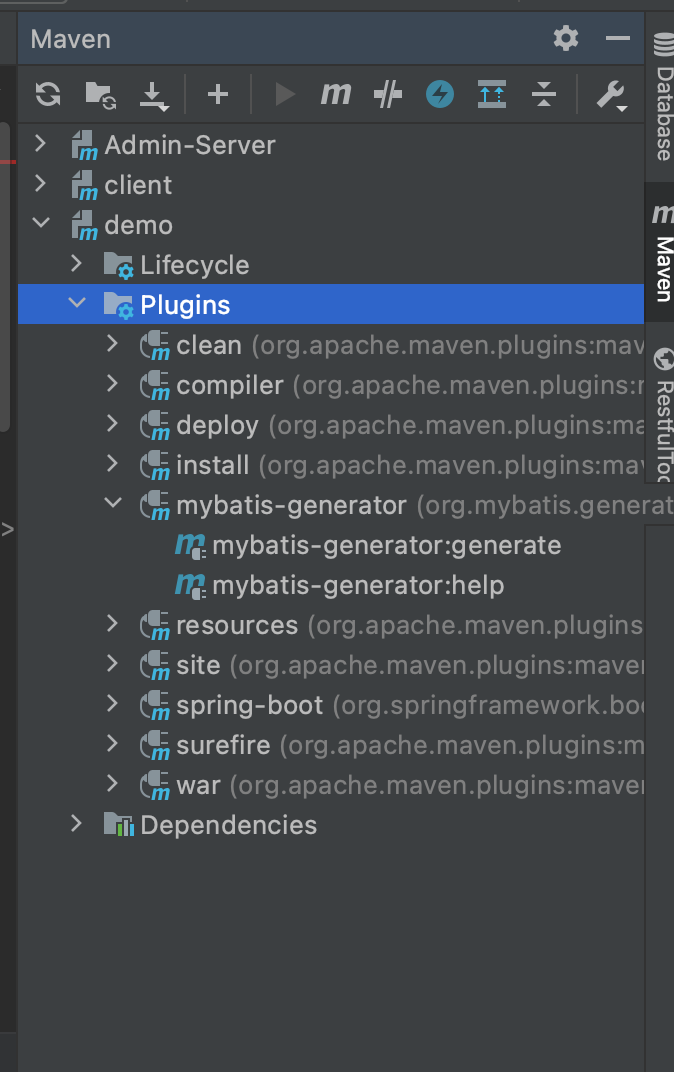The image size is (674, 1072).
Task: Select the client project label
Action: pyautogui.click(x=138, y=185)
